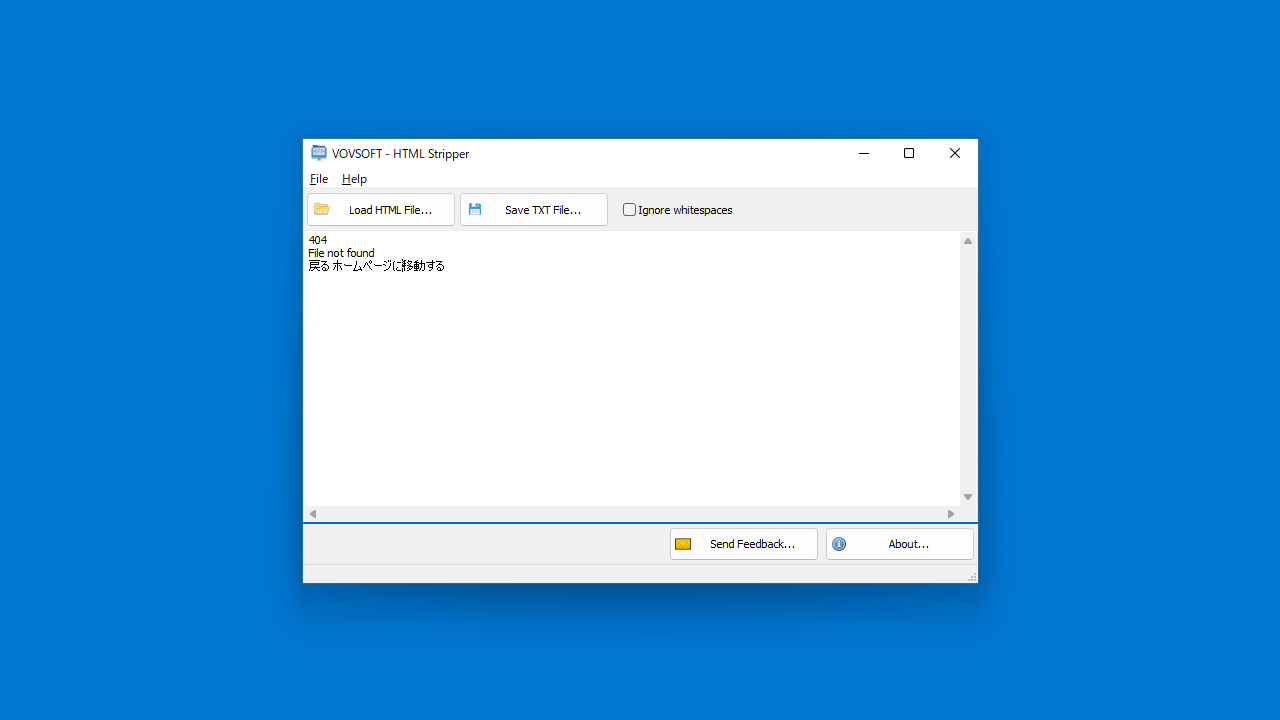Click the "404" text line
This screenshot has height=720, width=1280.
tap(318, 240)
